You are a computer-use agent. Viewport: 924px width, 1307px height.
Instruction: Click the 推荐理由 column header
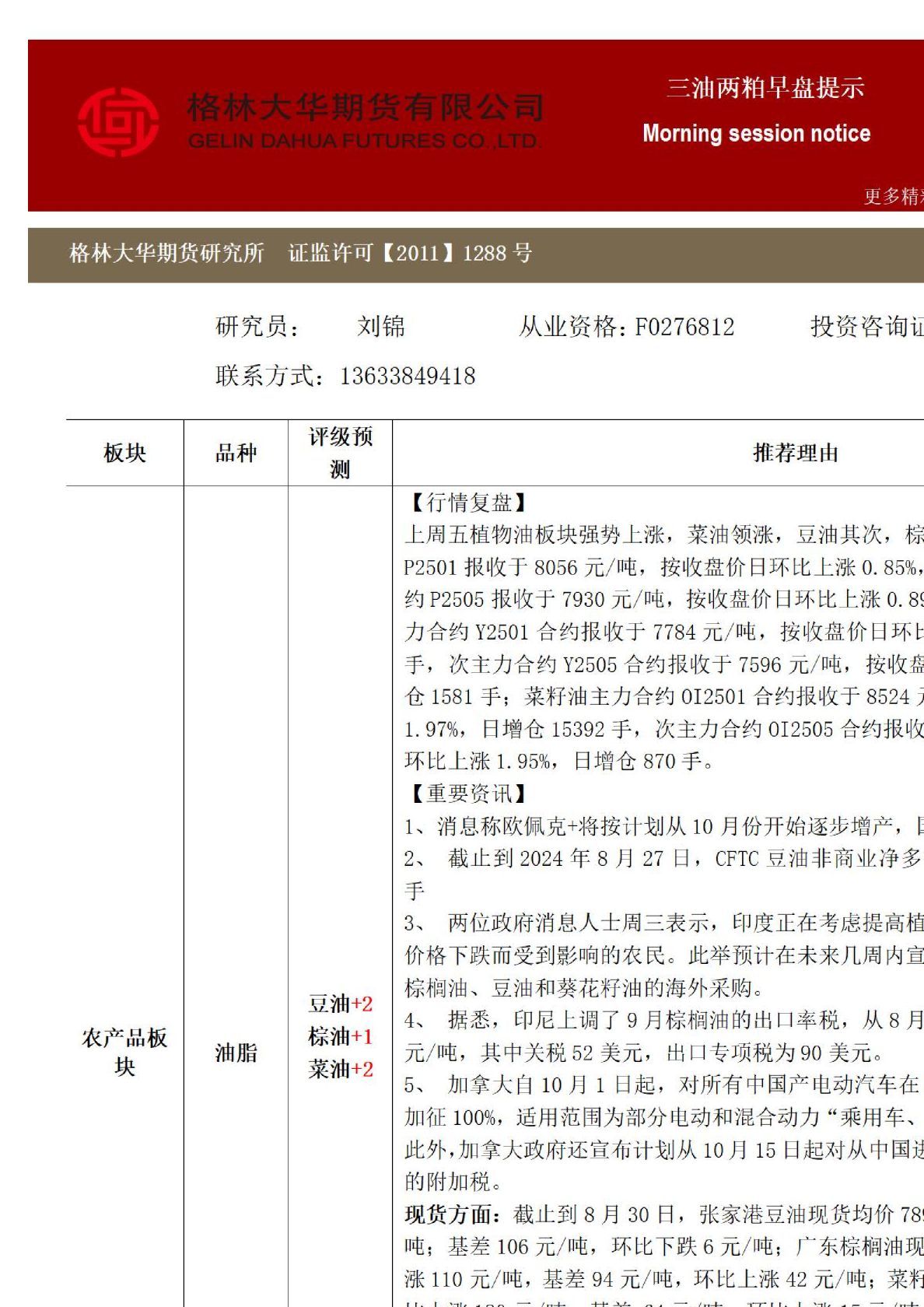coord(796,453)
